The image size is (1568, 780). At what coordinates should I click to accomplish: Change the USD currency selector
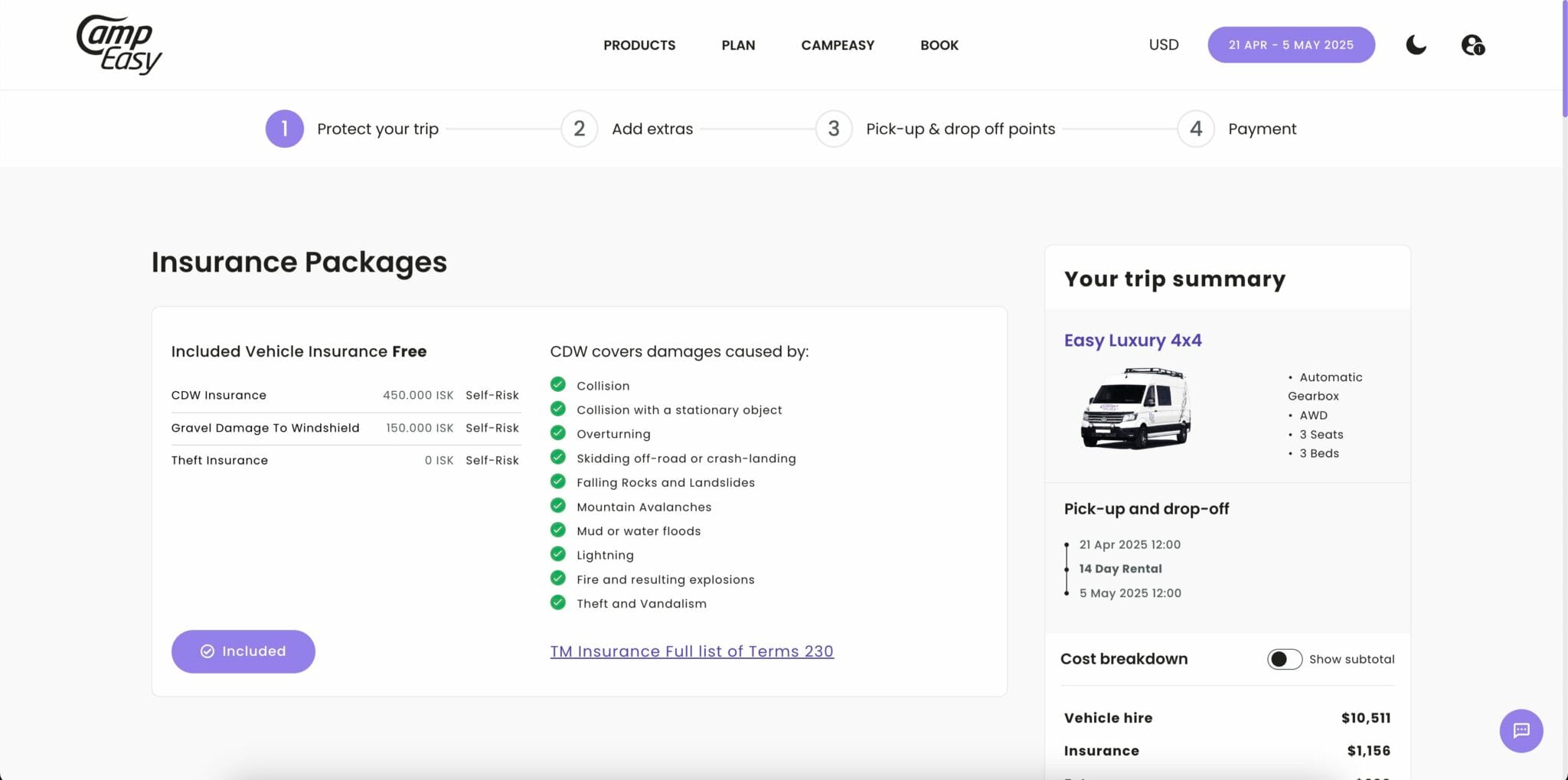coord(1164,44)
